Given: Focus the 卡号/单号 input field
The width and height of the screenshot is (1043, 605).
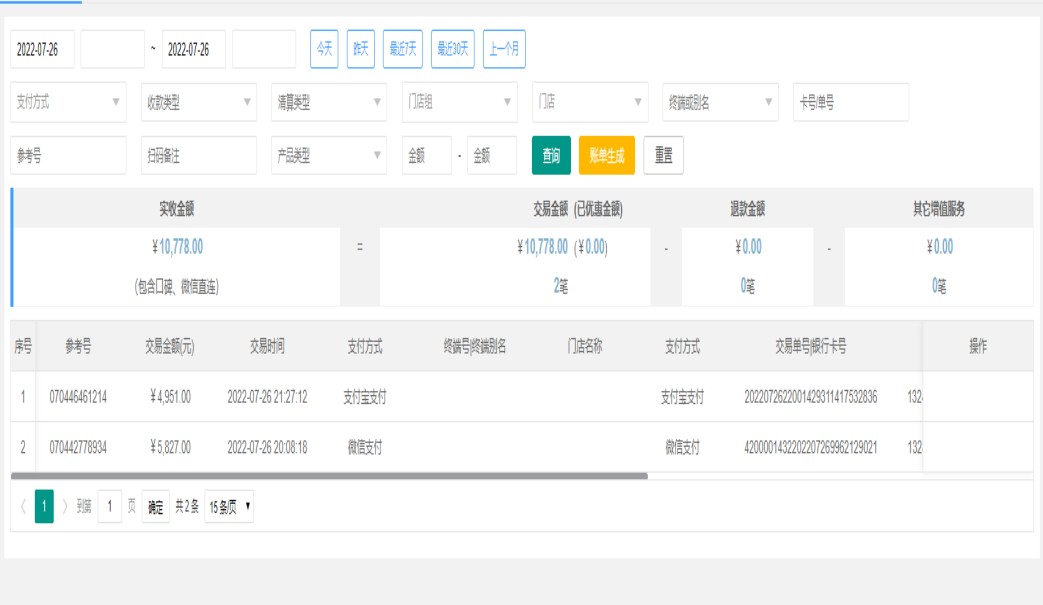Looking at the screenshot, I should click(850, 101).
